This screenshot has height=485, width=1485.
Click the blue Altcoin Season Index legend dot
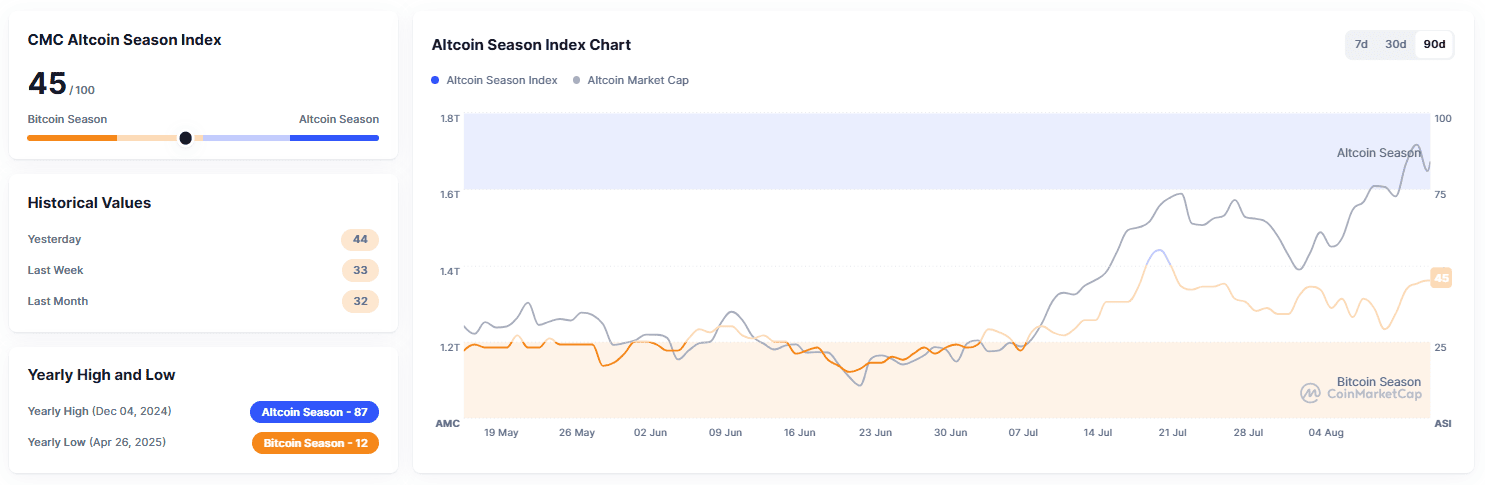[435, 80]
